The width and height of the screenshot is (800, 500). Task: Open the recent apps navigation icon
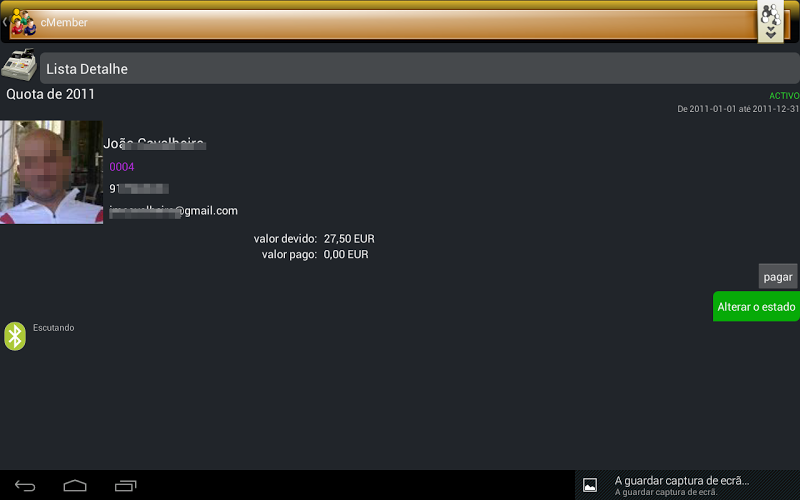click(126, 486)
